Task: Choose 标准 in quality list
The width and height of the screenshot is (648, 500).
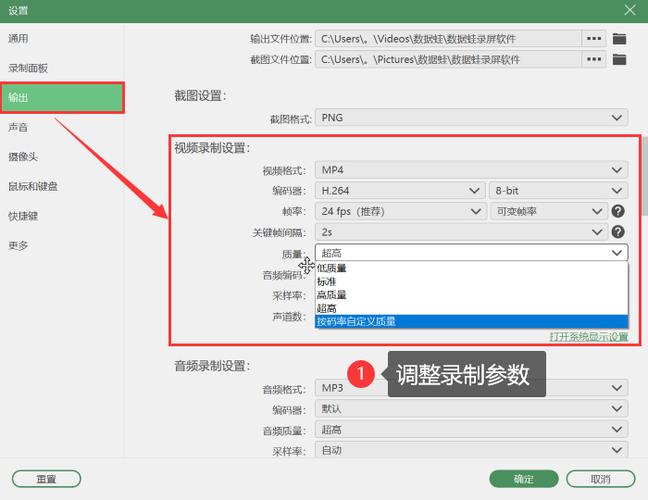Action: click(x=472, y=282)
